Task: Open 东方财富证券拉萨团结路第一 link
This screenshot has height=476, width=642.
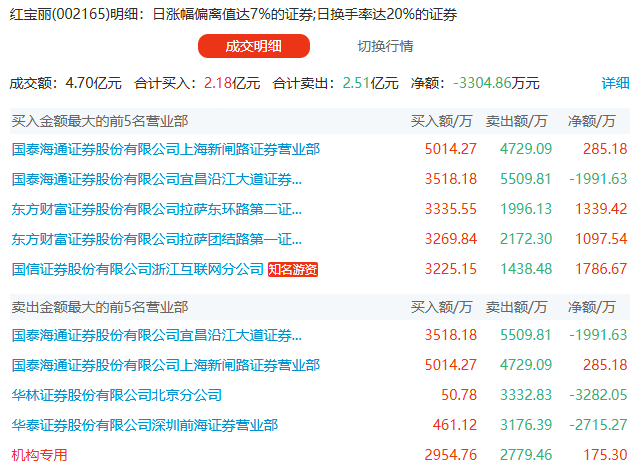Action: tap(157, 239)
